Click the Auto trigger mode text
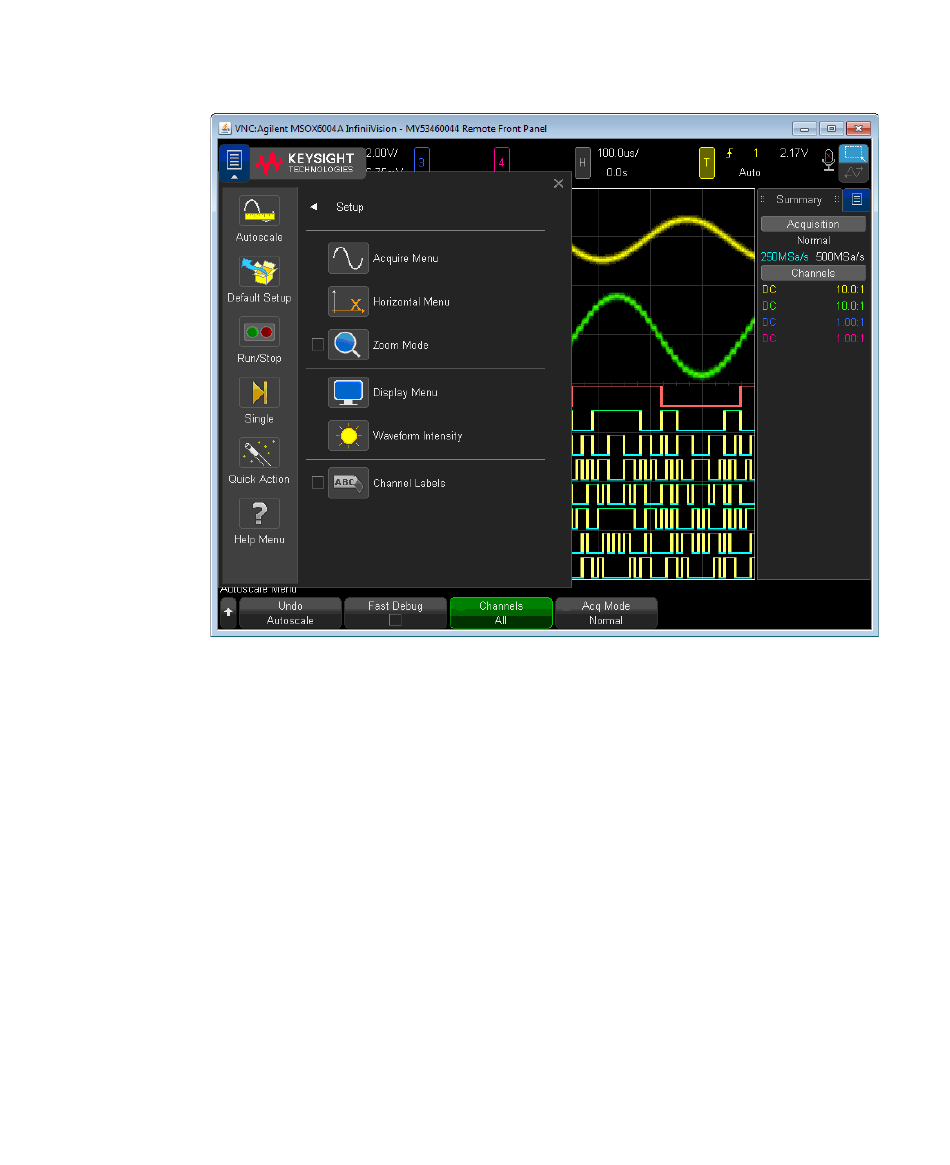This screenshot has width=950, height=1165. 749,172
